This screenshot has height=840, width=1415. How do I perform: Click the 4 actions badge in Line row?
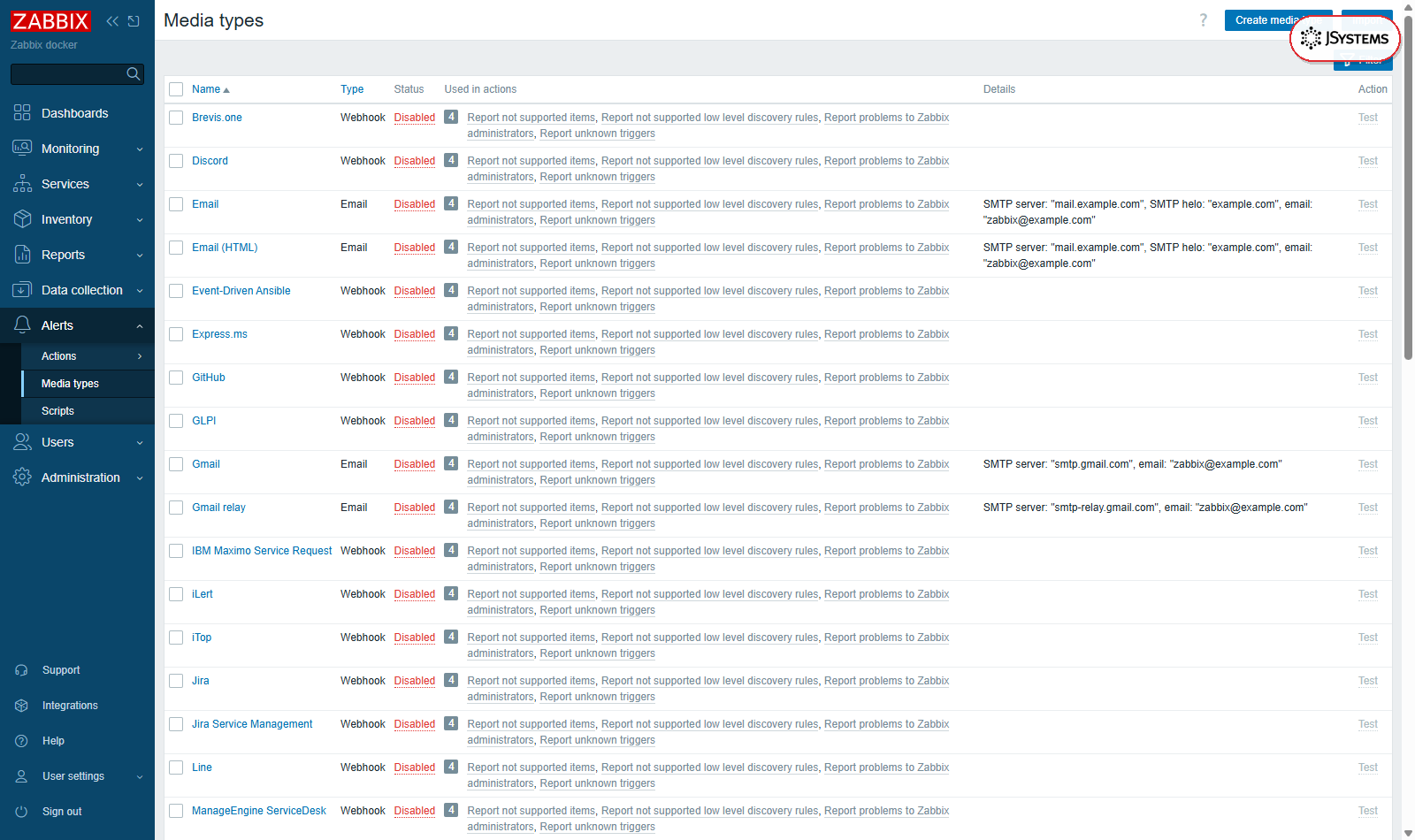[x=451, y=767]
